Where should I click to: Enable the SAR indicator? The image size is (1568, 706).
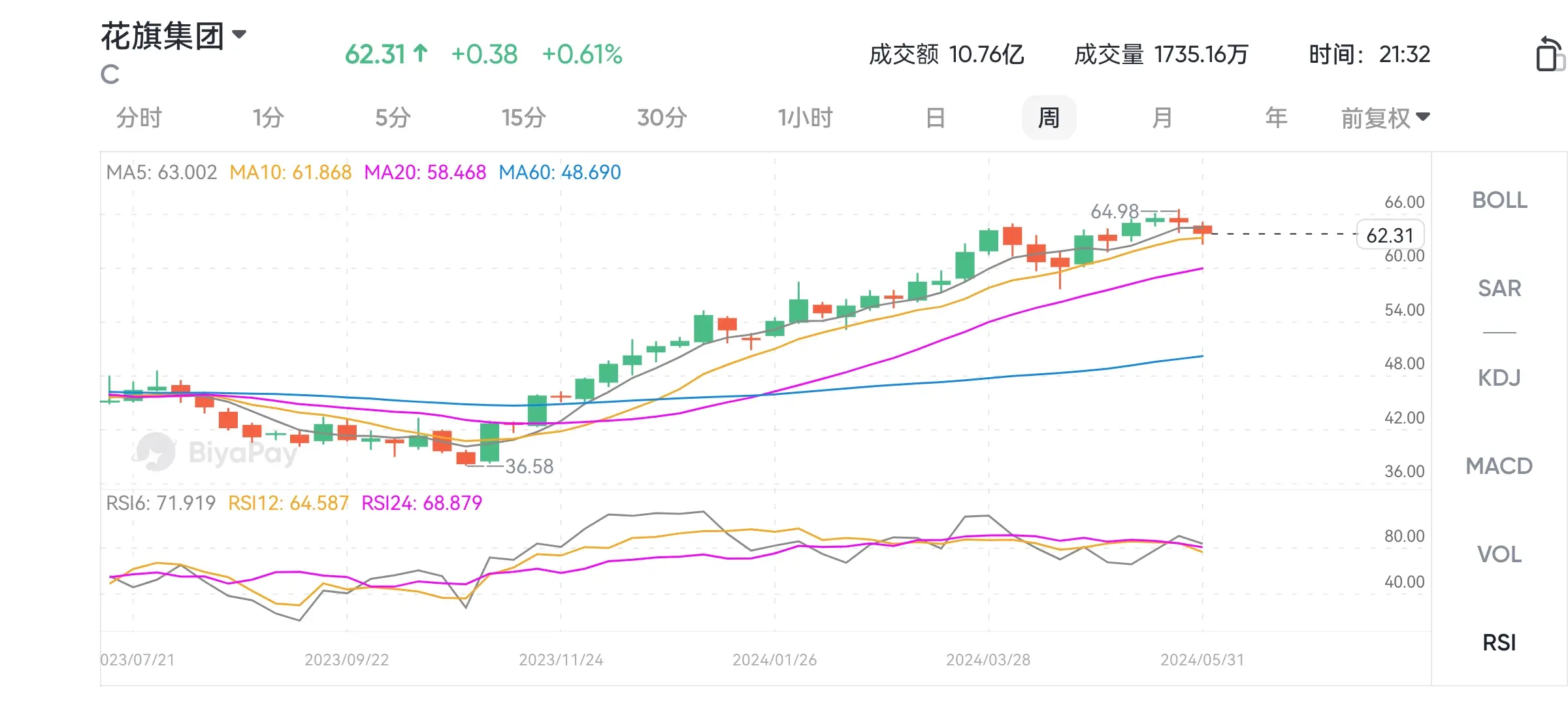click(1499, 288)
